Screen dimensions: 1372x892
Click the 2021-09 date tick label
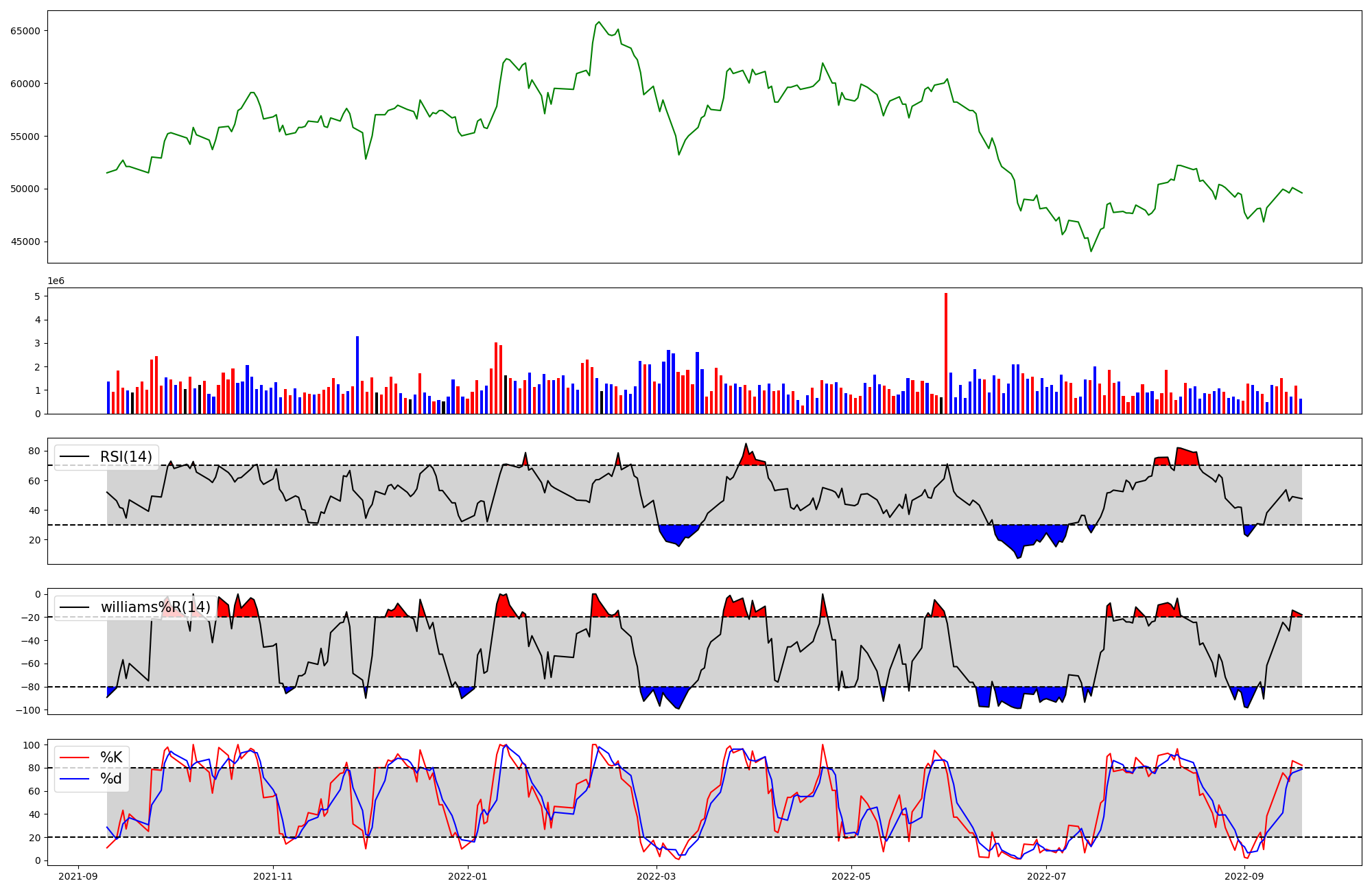[78, 876]
